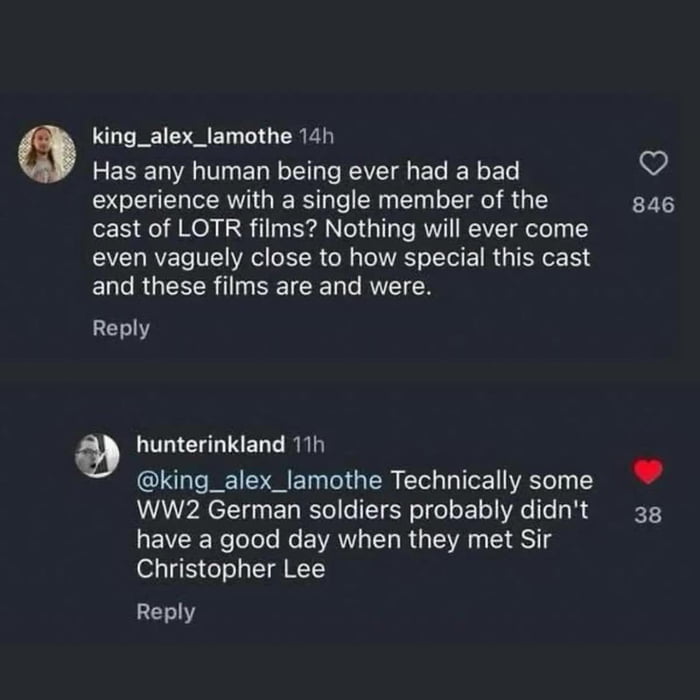Viewport: 700px width, 700px height.
Task: View the 846 likes count
Action: pyautogui.click(x=654, y=205)
